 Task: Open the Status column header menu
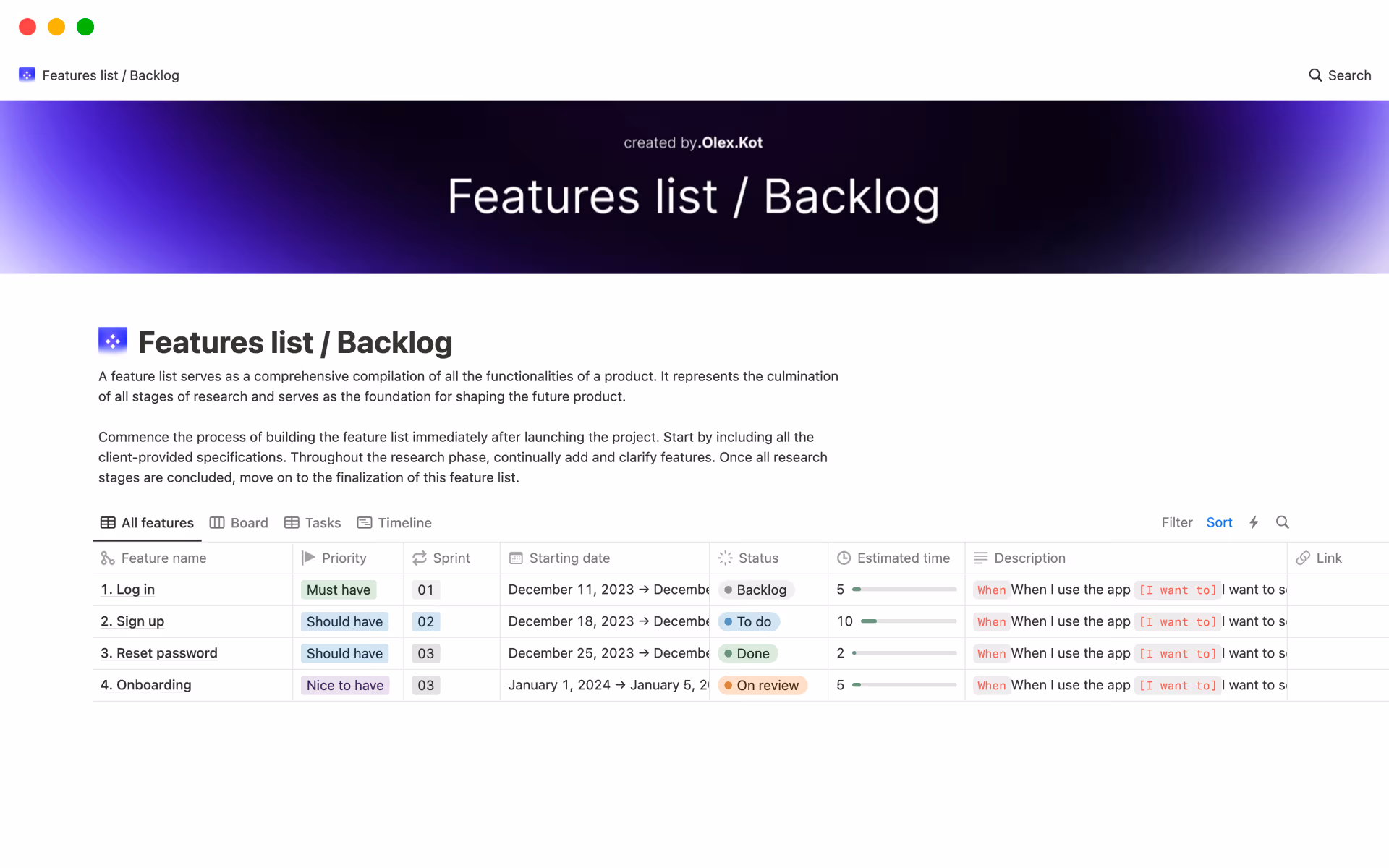(x=757, y=558)
